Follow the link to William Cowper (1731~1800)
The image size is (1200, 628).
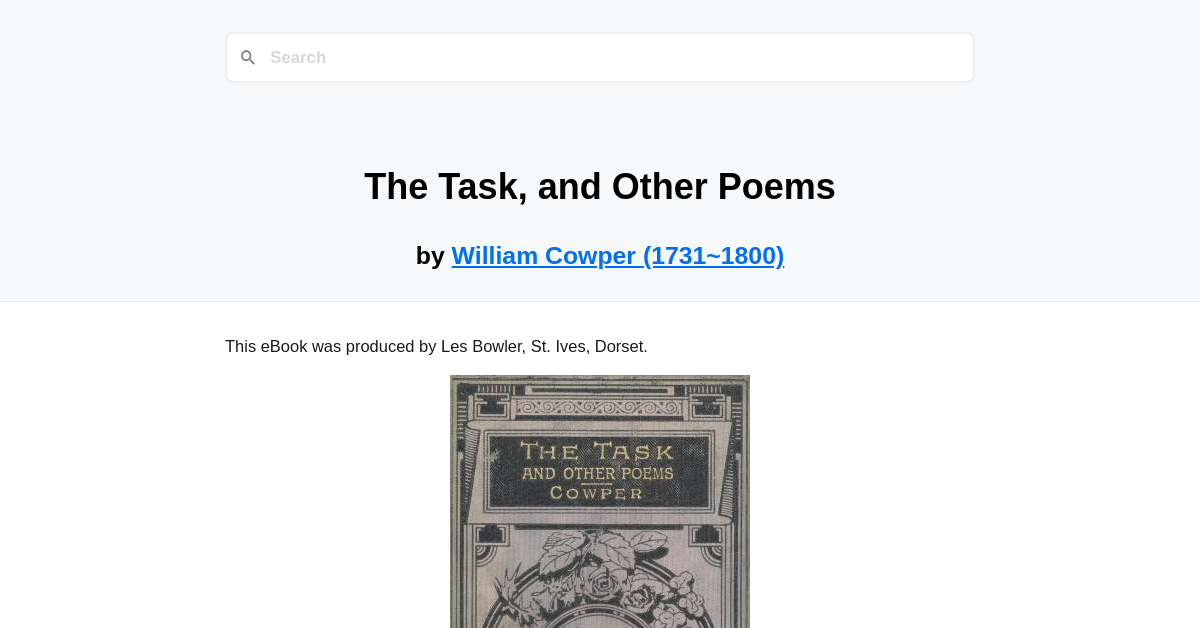click(x=617, y=255)
